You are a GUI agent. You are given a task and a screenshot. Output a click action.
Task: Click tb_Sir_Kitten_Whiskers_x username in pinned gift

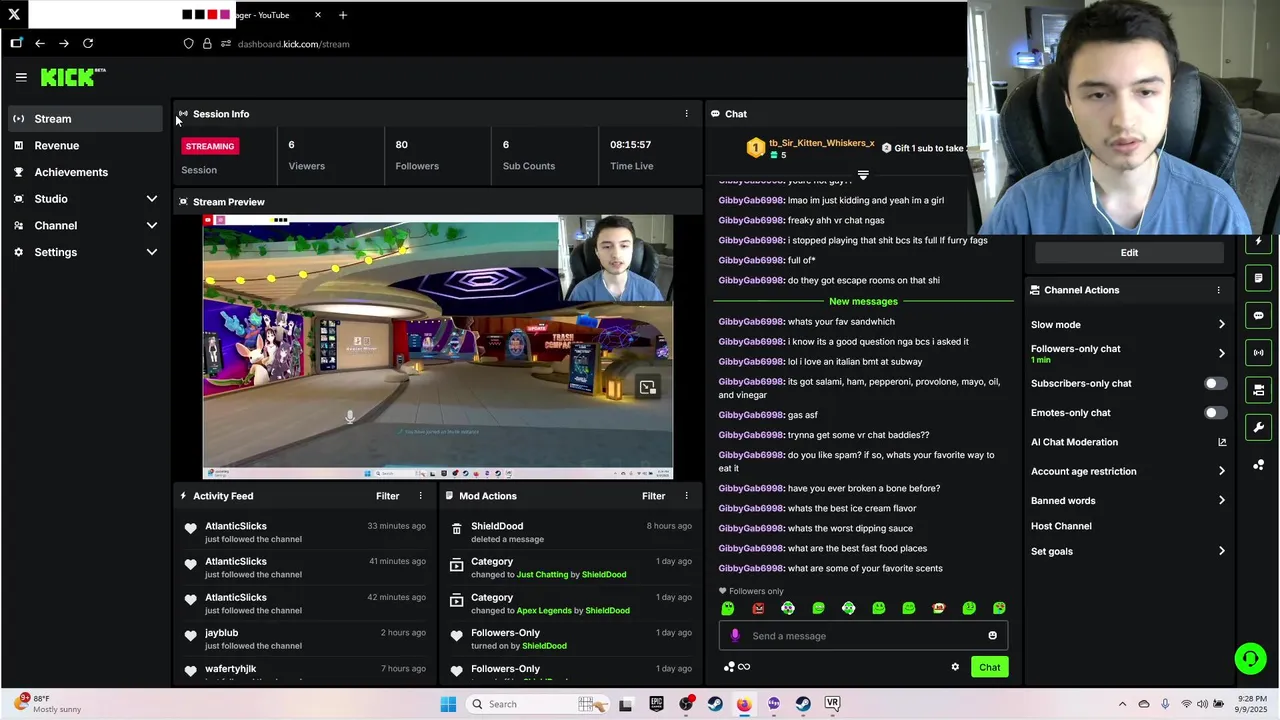coord(821,144)
